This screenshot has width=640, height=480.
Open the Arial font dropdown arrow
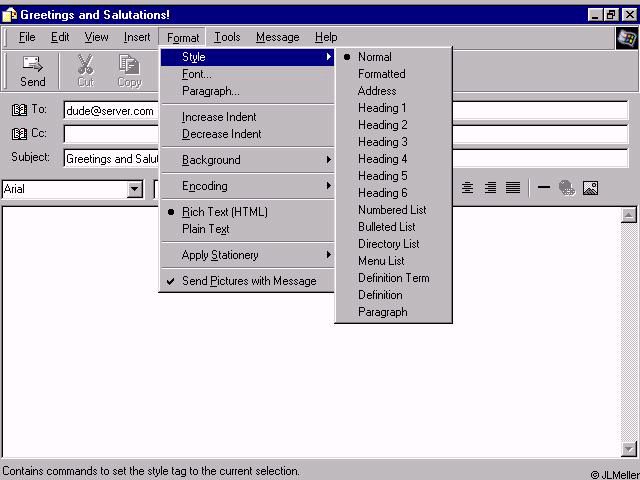(135, 189)
